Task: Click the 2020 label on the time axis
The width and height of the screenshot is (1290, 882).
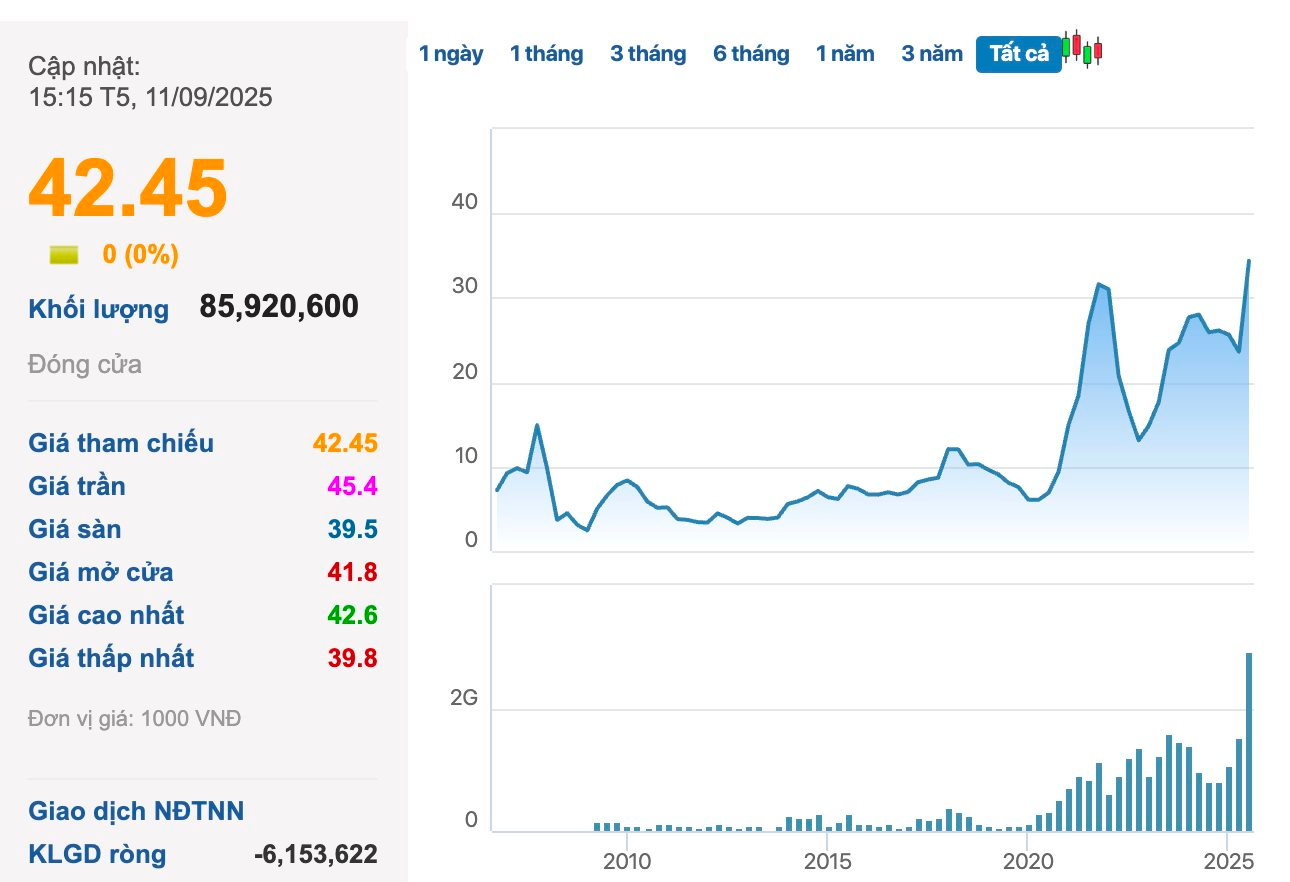Action: point(1028,862)
